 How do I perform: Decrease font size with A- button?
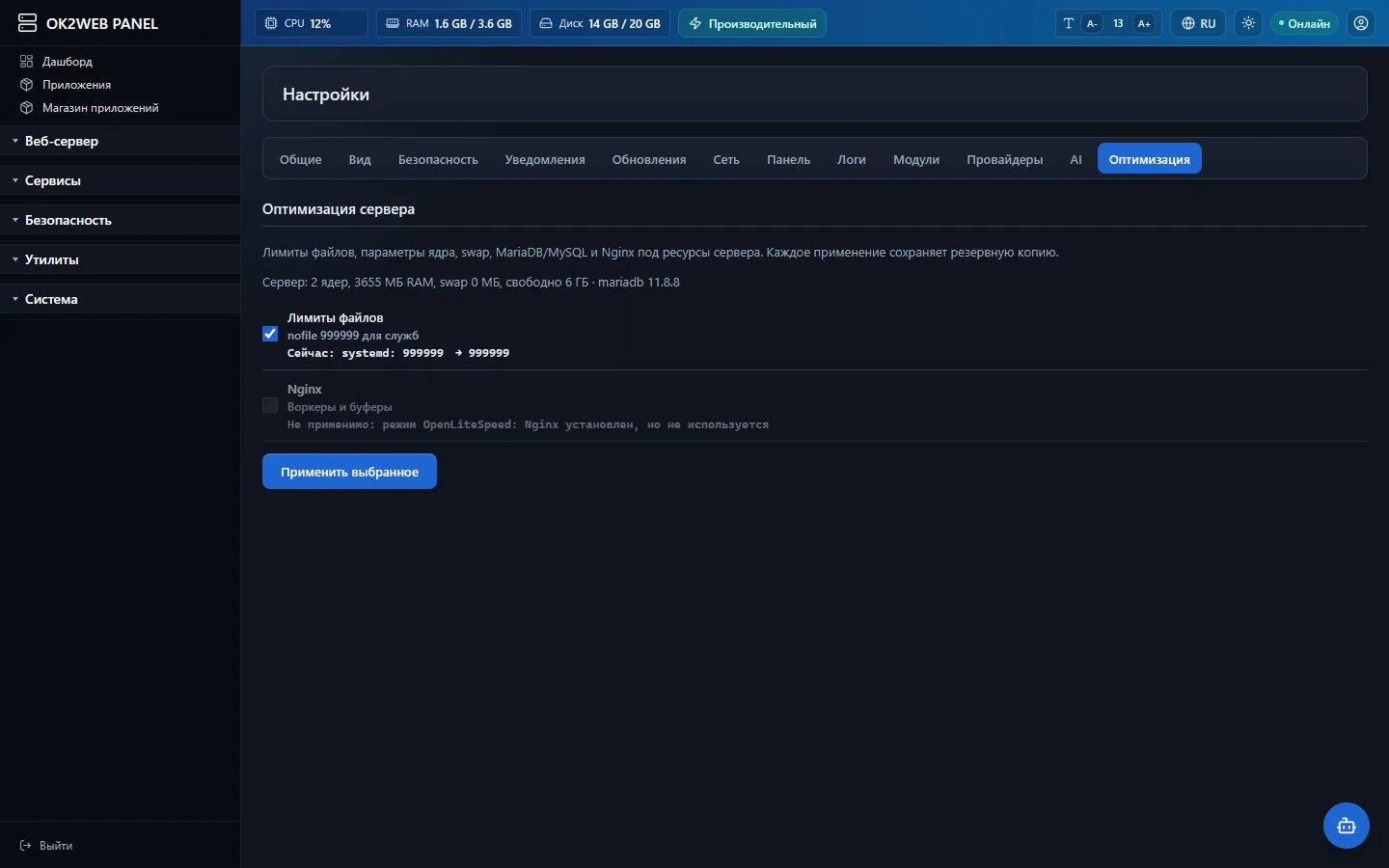(x=1092, y=23)
